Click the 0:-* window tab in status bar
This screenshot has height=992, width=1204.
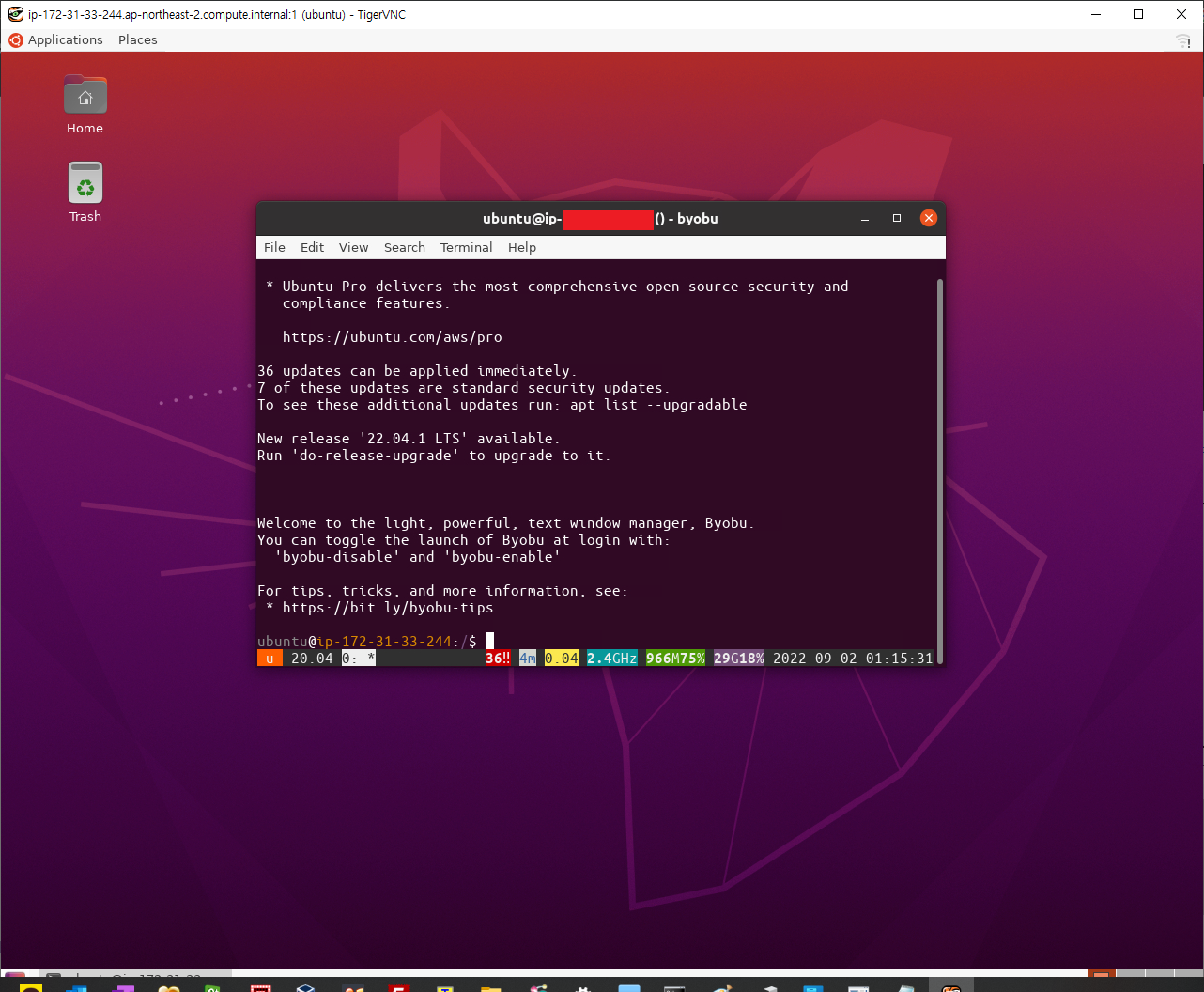[x=359, y=659]
